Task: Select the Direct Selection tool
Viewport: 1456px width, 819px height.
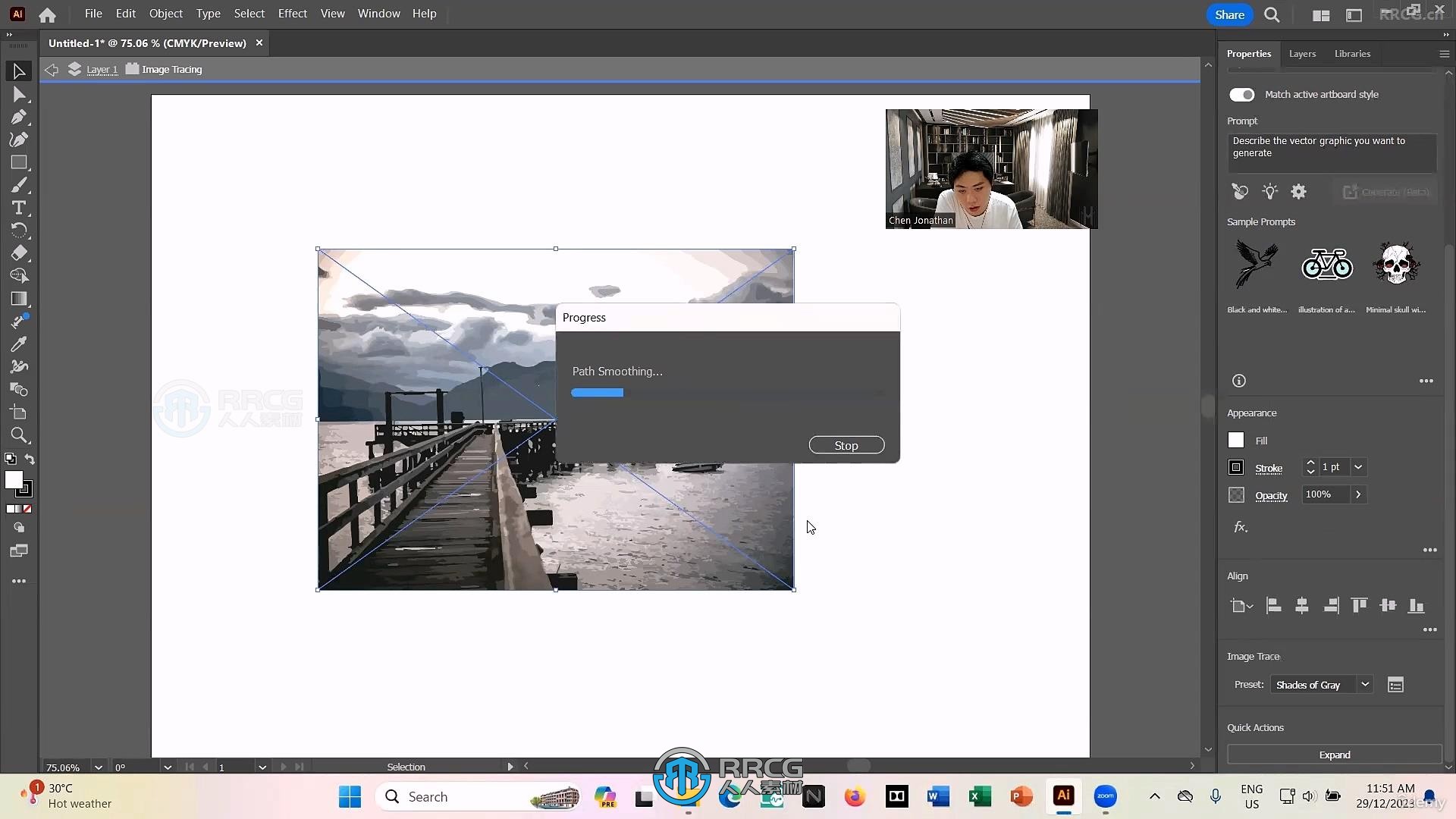Action: pyautogui.click(x=19, y=95)
